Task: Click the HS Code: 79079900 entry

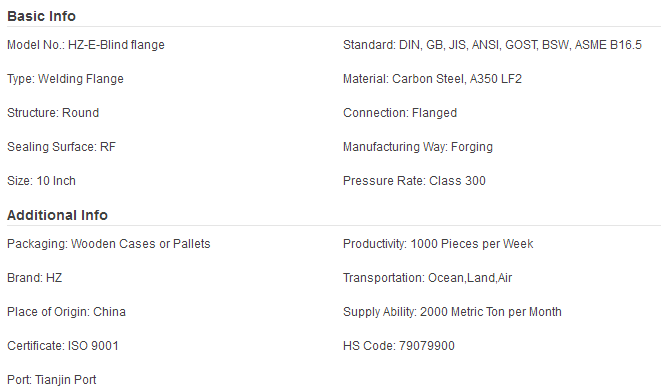Action: click(x=399, y=346)
